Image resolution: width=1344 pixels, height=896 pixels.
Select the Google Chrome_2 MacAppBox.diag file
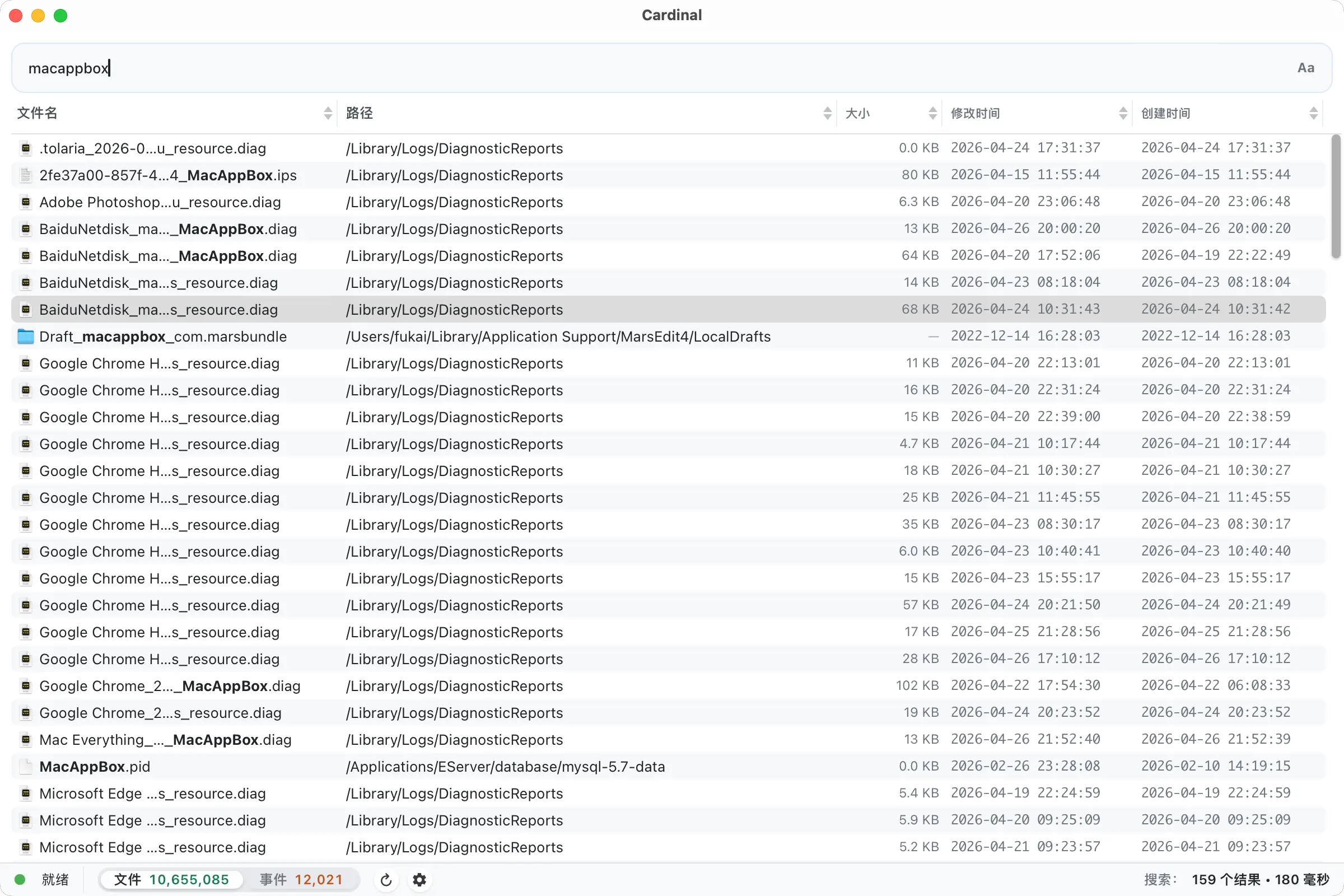tap(170, 687)
